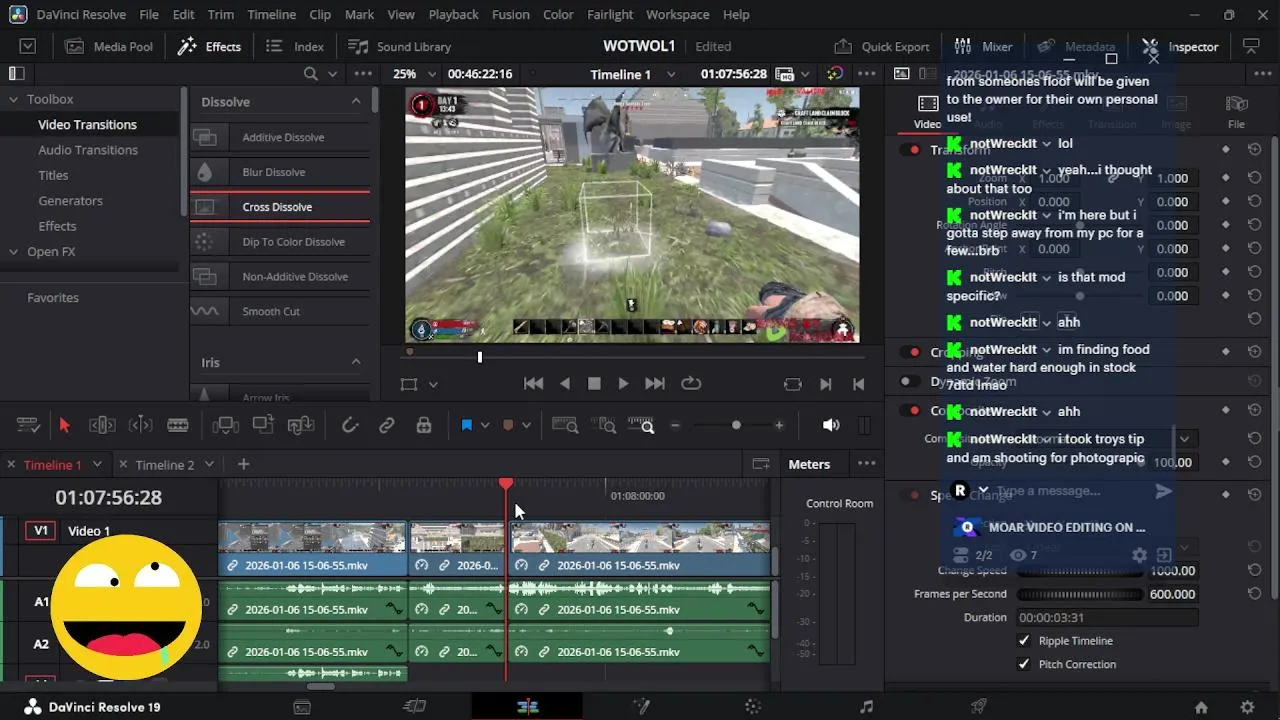
Task: Select the Selection Mode arrow tool
Action: tap(64, 425)
